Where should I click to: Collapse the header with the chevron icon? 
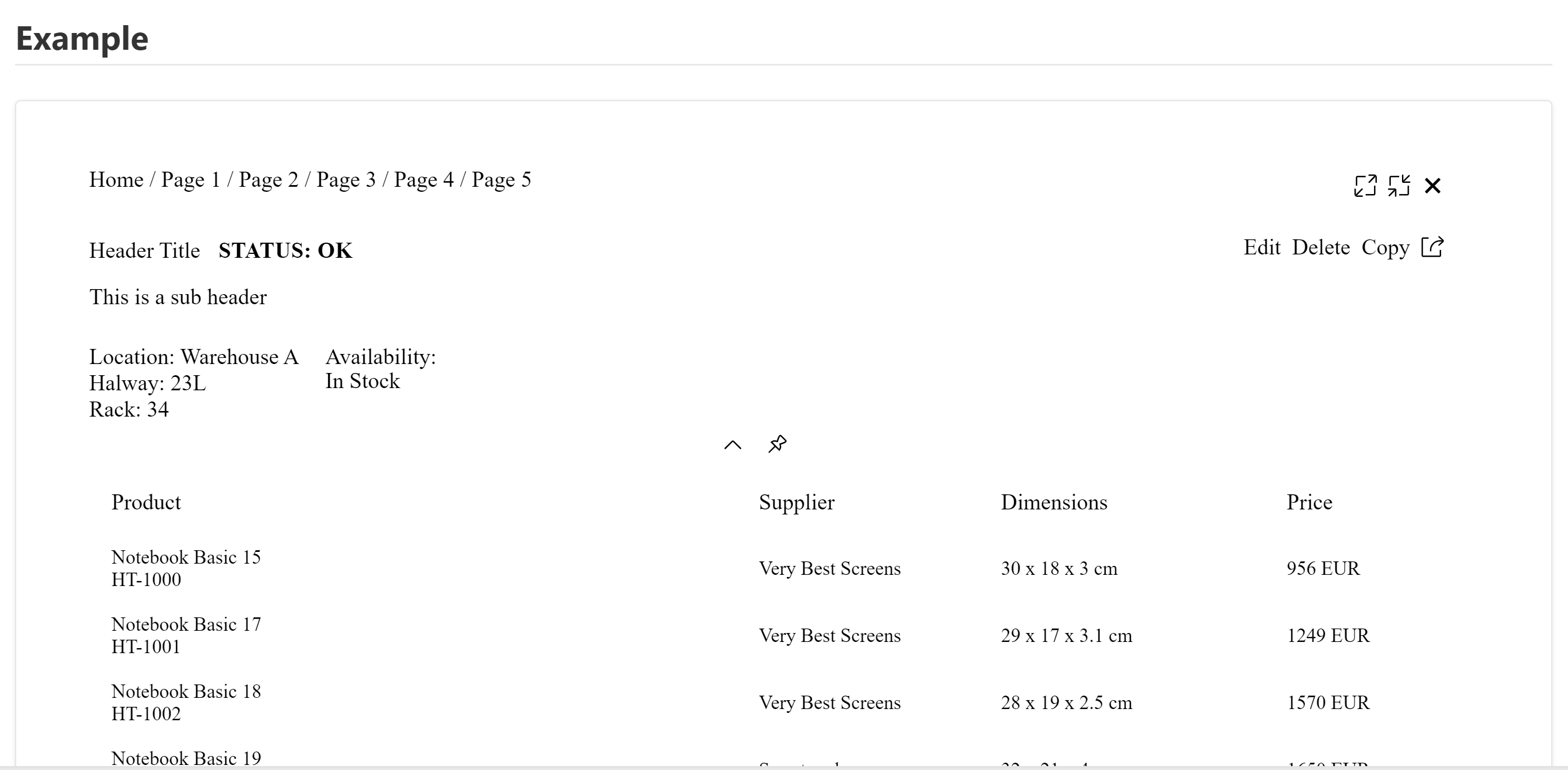coord(732,445)
